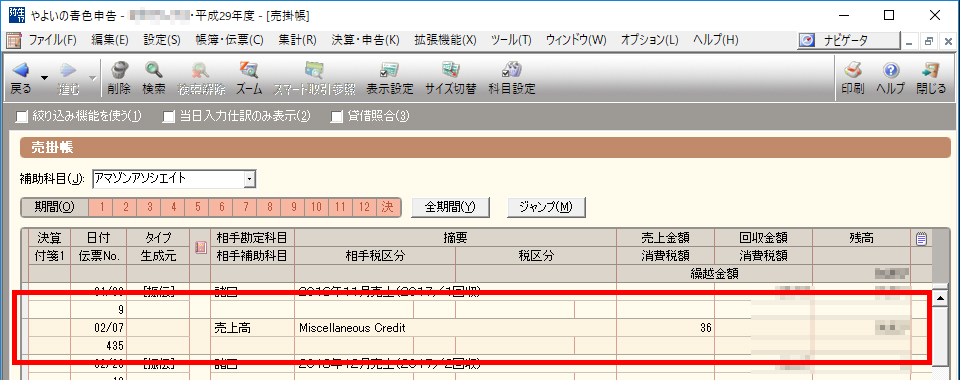Toggle 当日入力仕訳のみ表示 checkbox
This screenshot has height=380, width=960.
pos(168,116)
